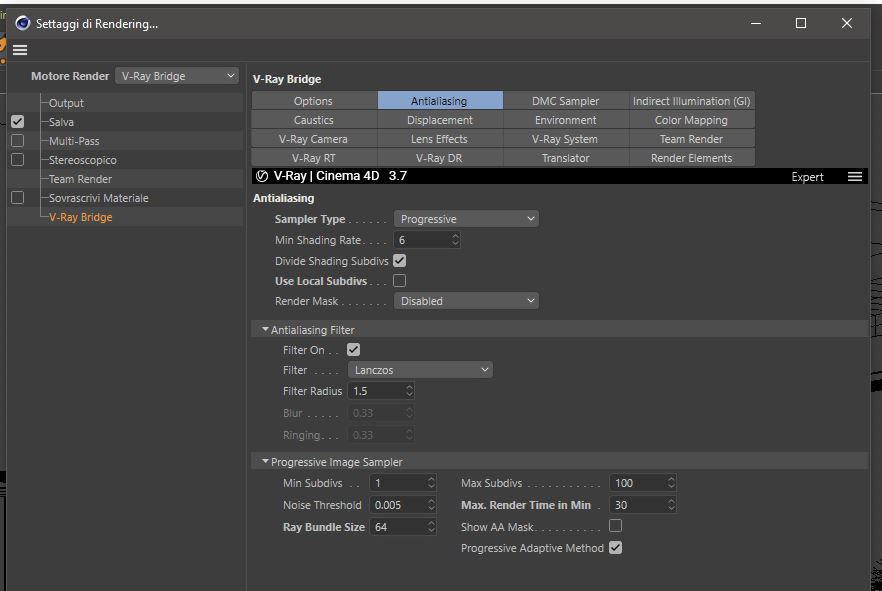Open the Team Render tab in V-Ray Bridge
Viewport: 882px width, 591px height.
[692, 139]
